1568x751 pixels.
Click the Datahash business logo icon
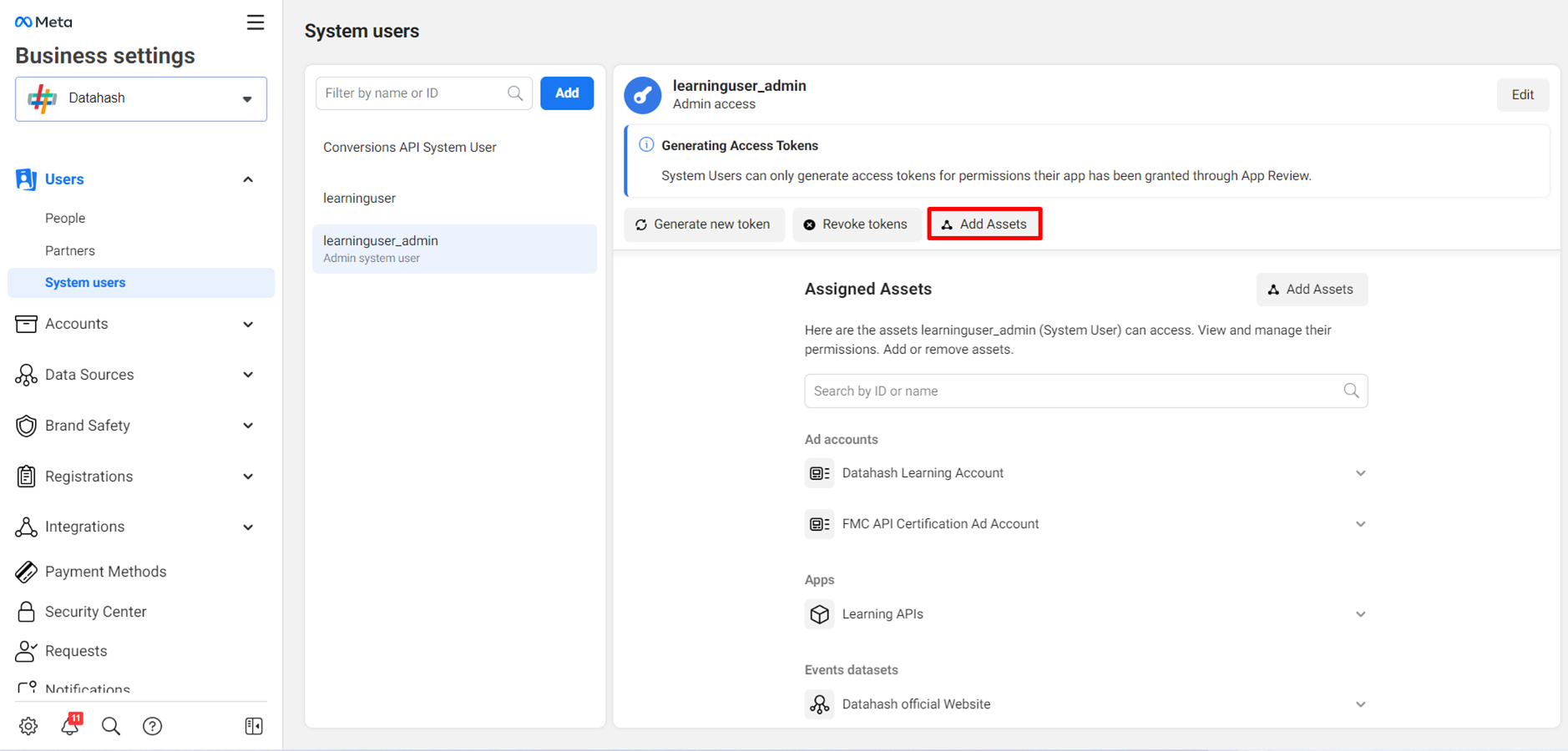tap(42, 98)
